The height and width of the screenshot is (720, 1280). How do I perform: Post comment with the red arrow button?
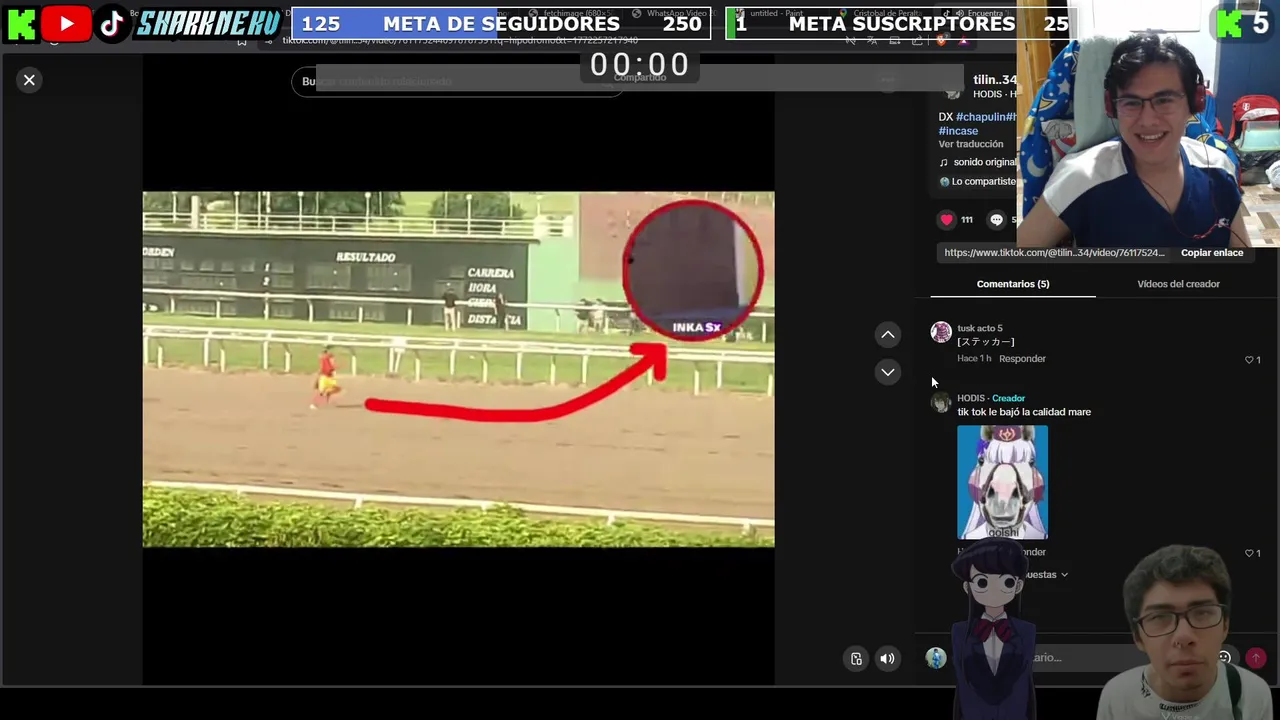[1256, 658]
